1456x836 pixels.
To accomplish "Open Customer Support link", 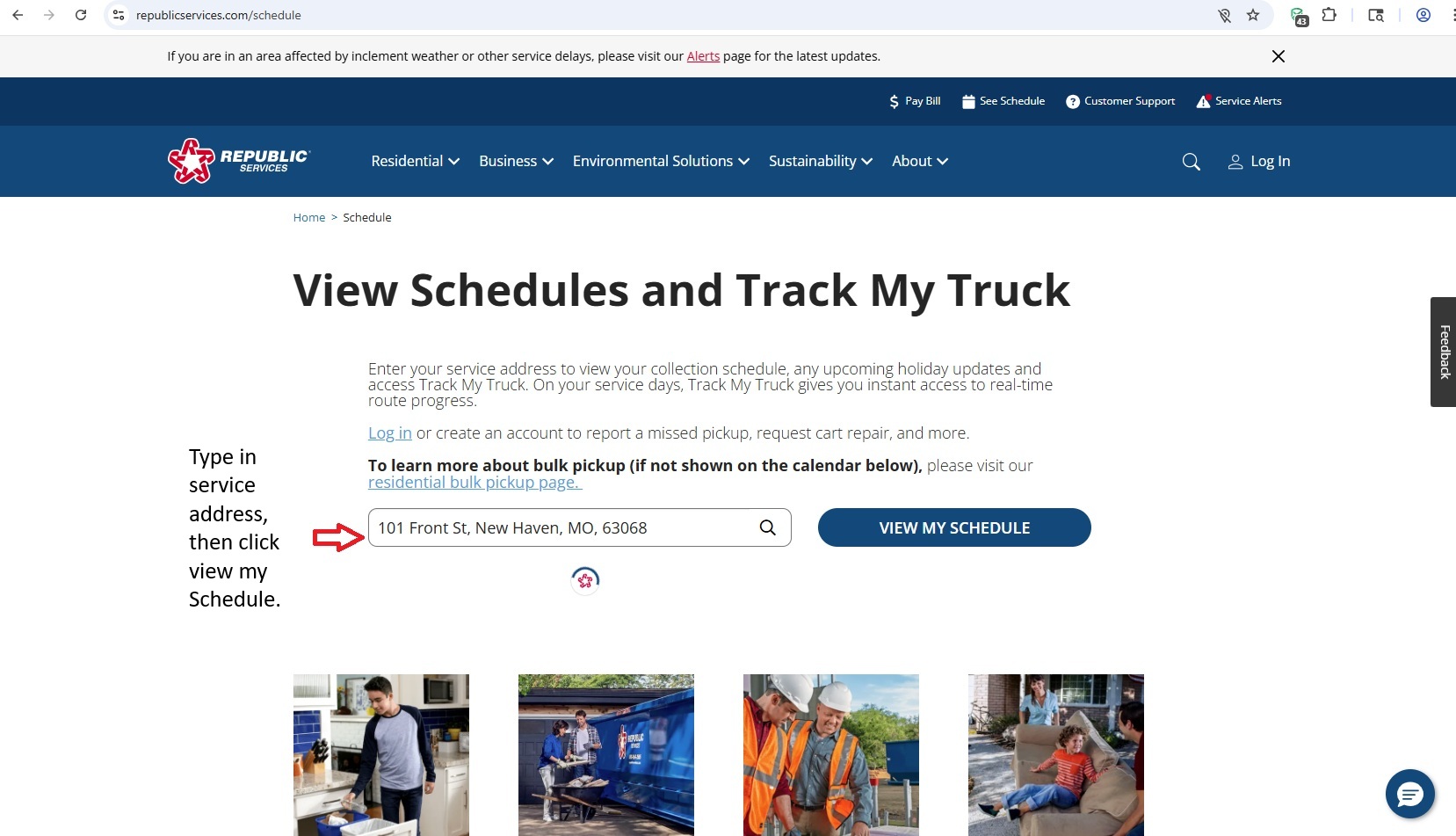I will pyautogui.click(x=1120, y=101).
